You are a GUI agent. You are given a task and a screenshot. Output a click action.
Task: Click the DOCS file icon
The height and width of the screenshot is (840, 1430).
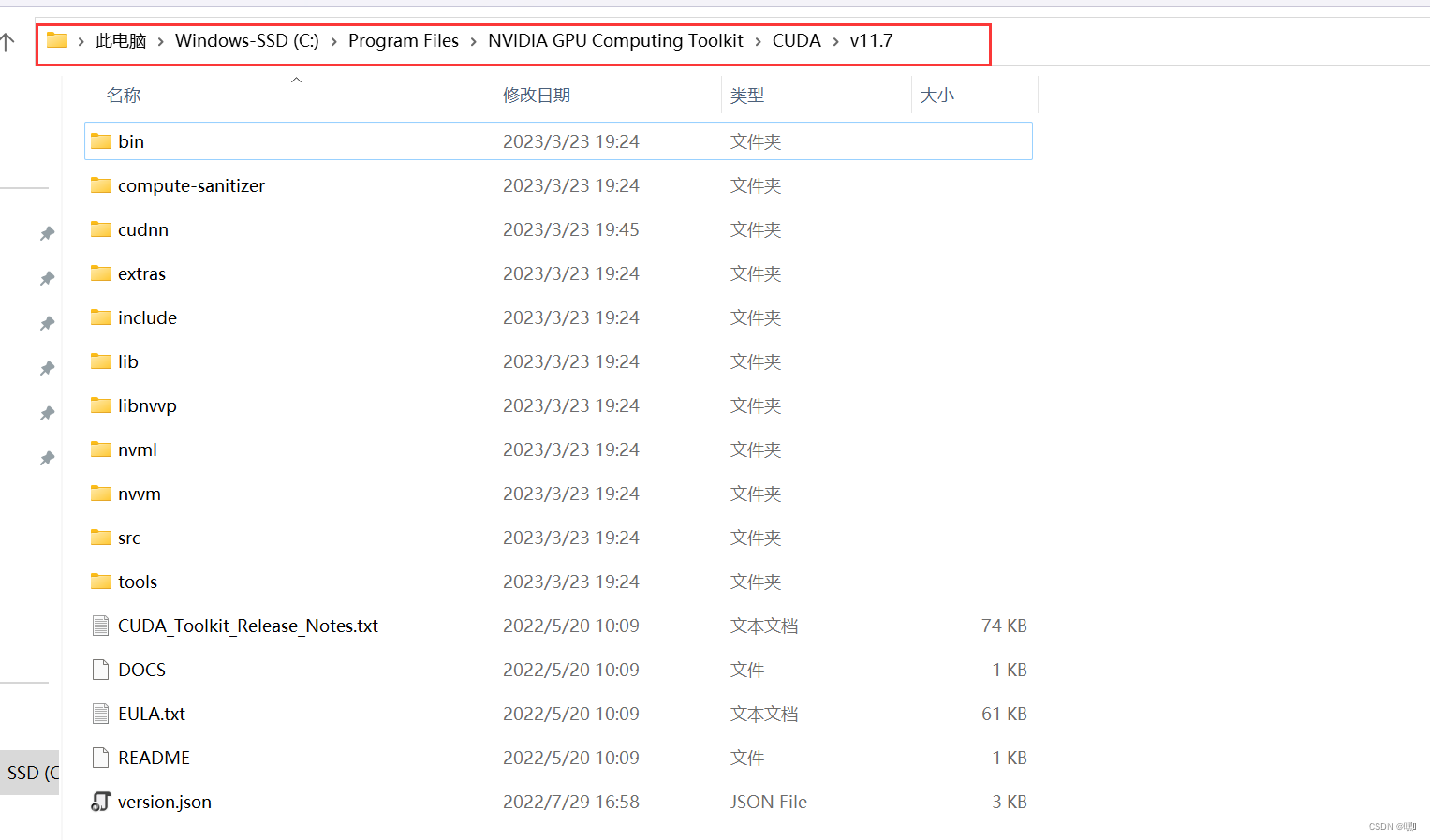click(x=101, y=670)
